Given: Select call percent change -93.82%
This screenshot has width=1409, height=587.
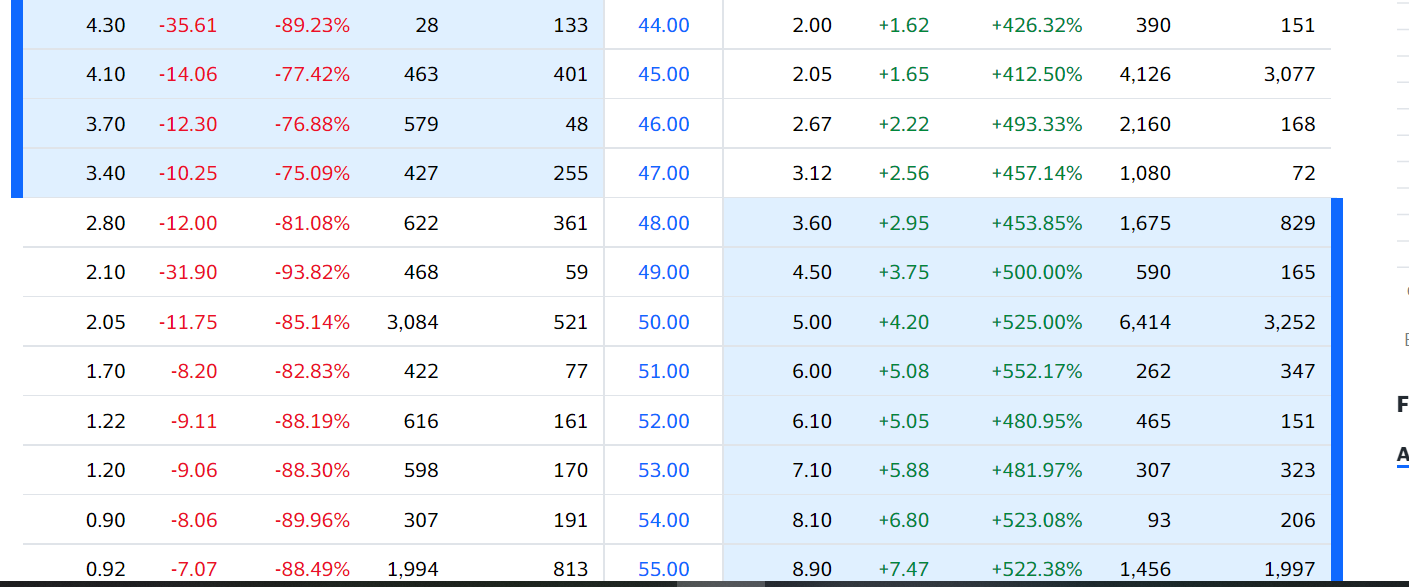Looking at the screenshot, I should pos(312,272).
